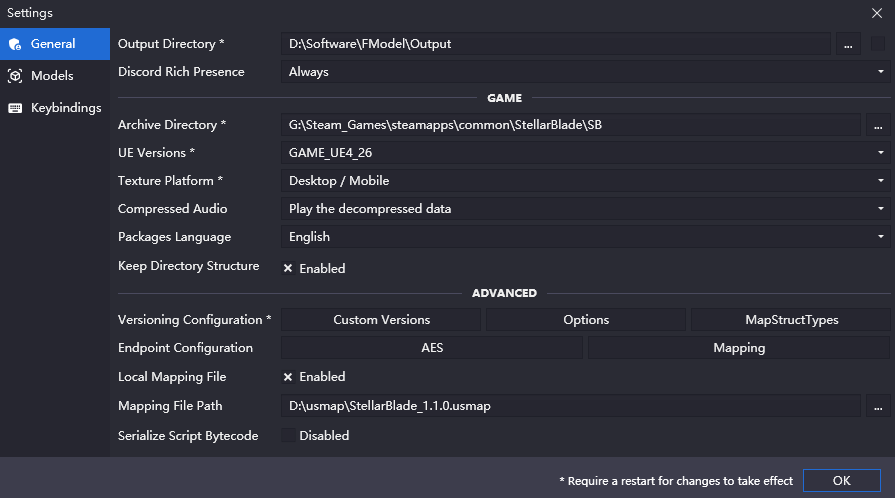Disable the Local Mapping File checkbox
Screen dimensions: 895x498
[288, 377]
